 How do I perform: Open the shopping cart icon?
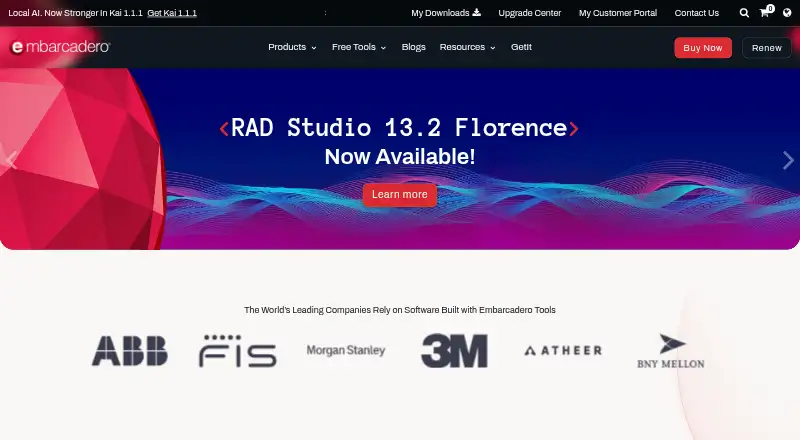click(x=766, y=12)
